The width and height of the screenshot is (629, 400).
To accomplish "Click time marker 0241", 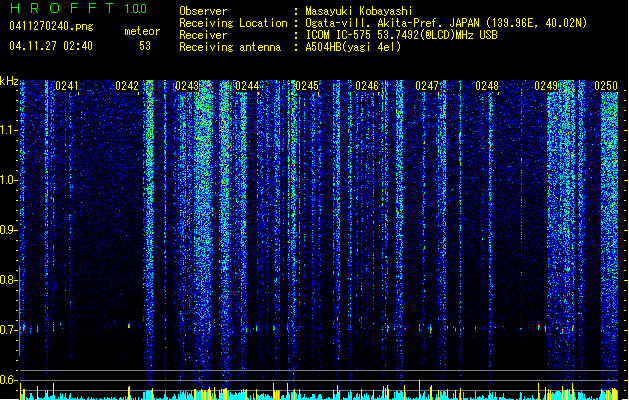I will (67, 86).
